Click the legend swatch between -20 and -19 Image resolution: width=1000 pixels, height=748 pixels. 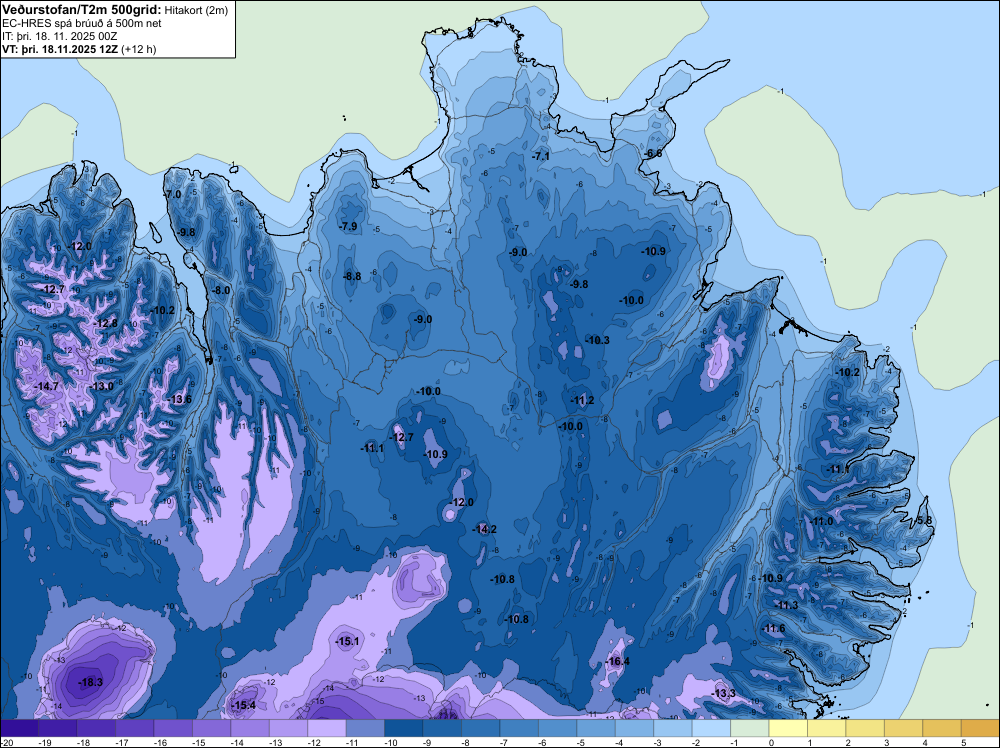click(19, 728)
